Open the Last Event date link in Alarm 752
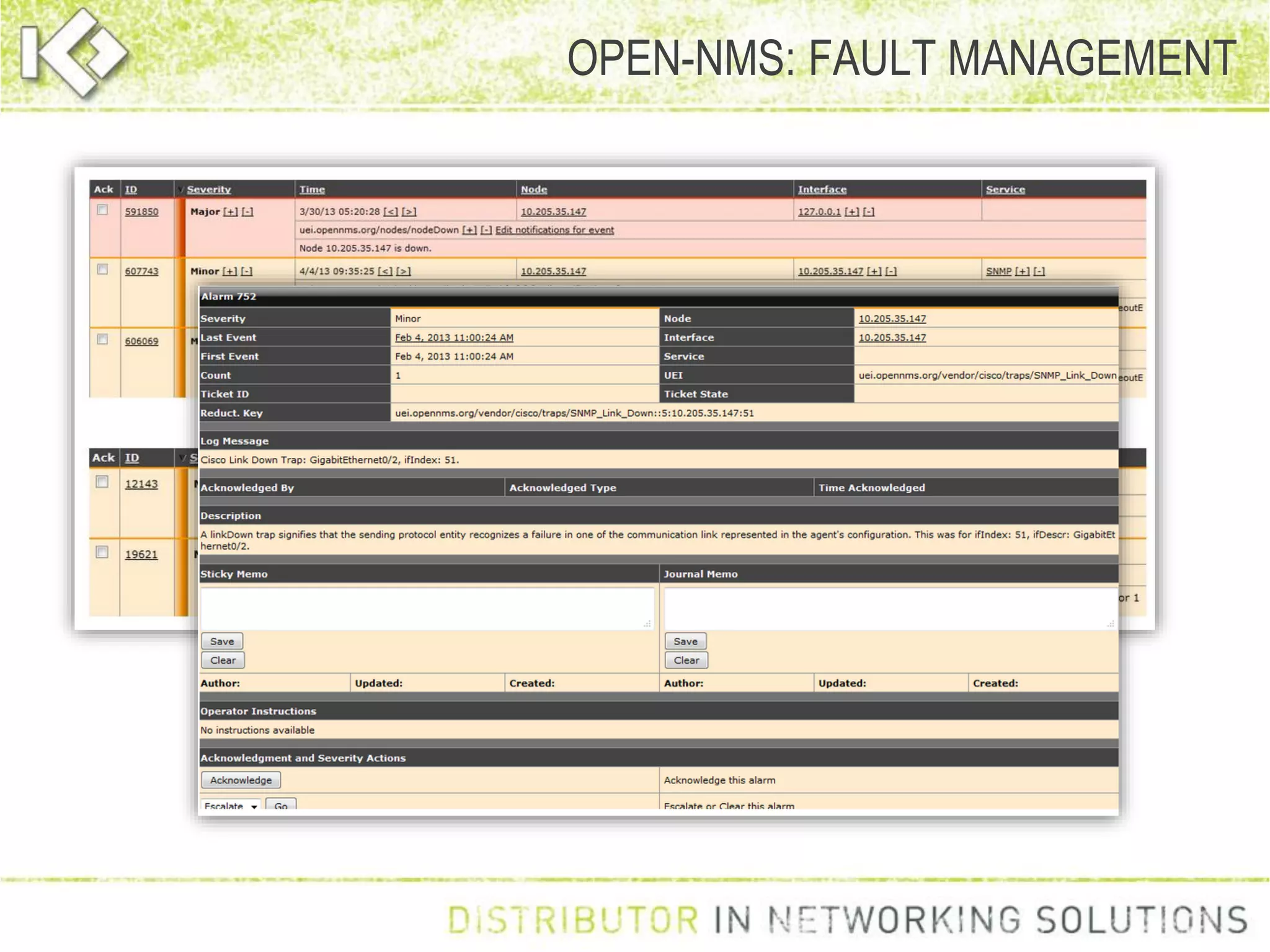Image resolution: width=1270 pixels, height=952 pixels. 454,338
